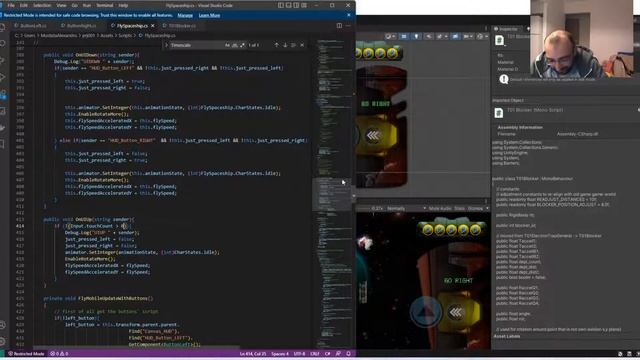
Task: Go to previous match in find widget
Action: [276, 45]
